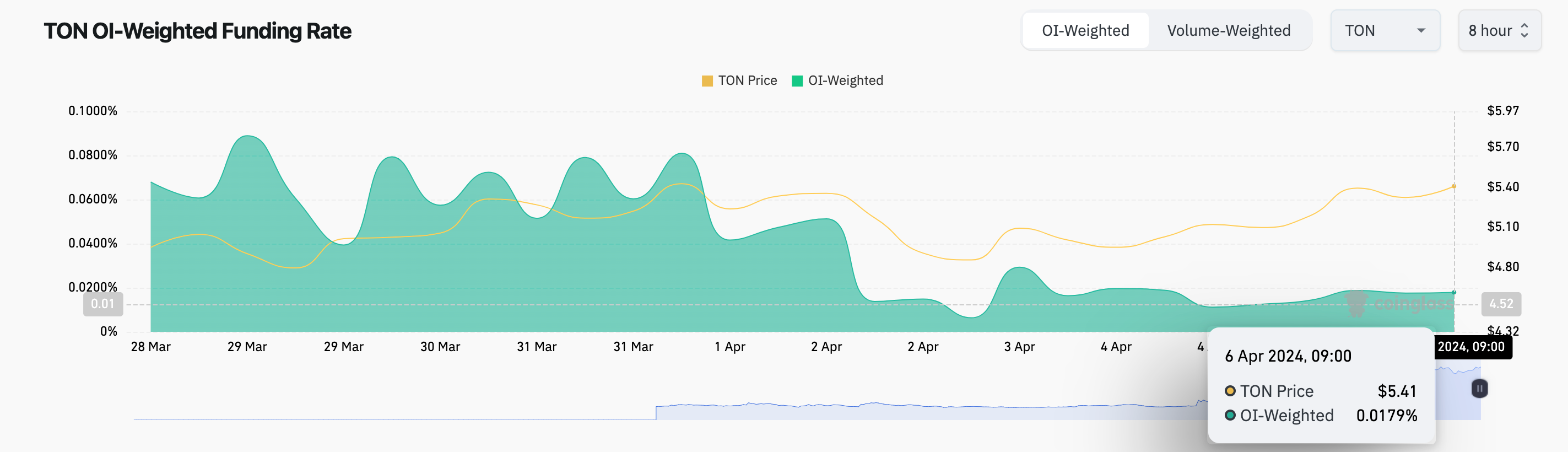Viewport: 1568px width, 452px height.
Task: Click the yellow price endpoint dot on chart
Action: [x=1454, y=186]
